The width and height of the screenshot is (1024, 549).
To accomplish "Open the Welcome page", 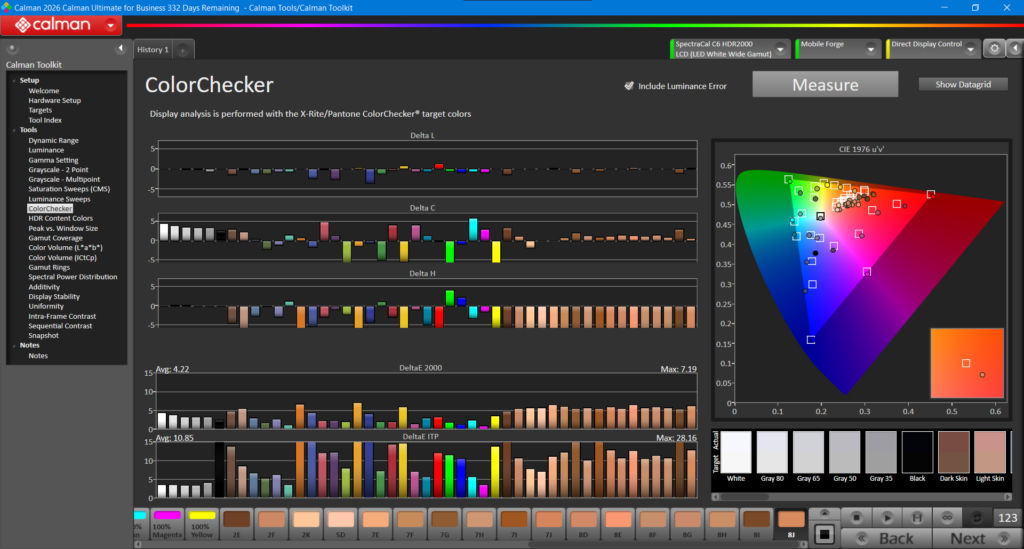I will pos(43,91).
